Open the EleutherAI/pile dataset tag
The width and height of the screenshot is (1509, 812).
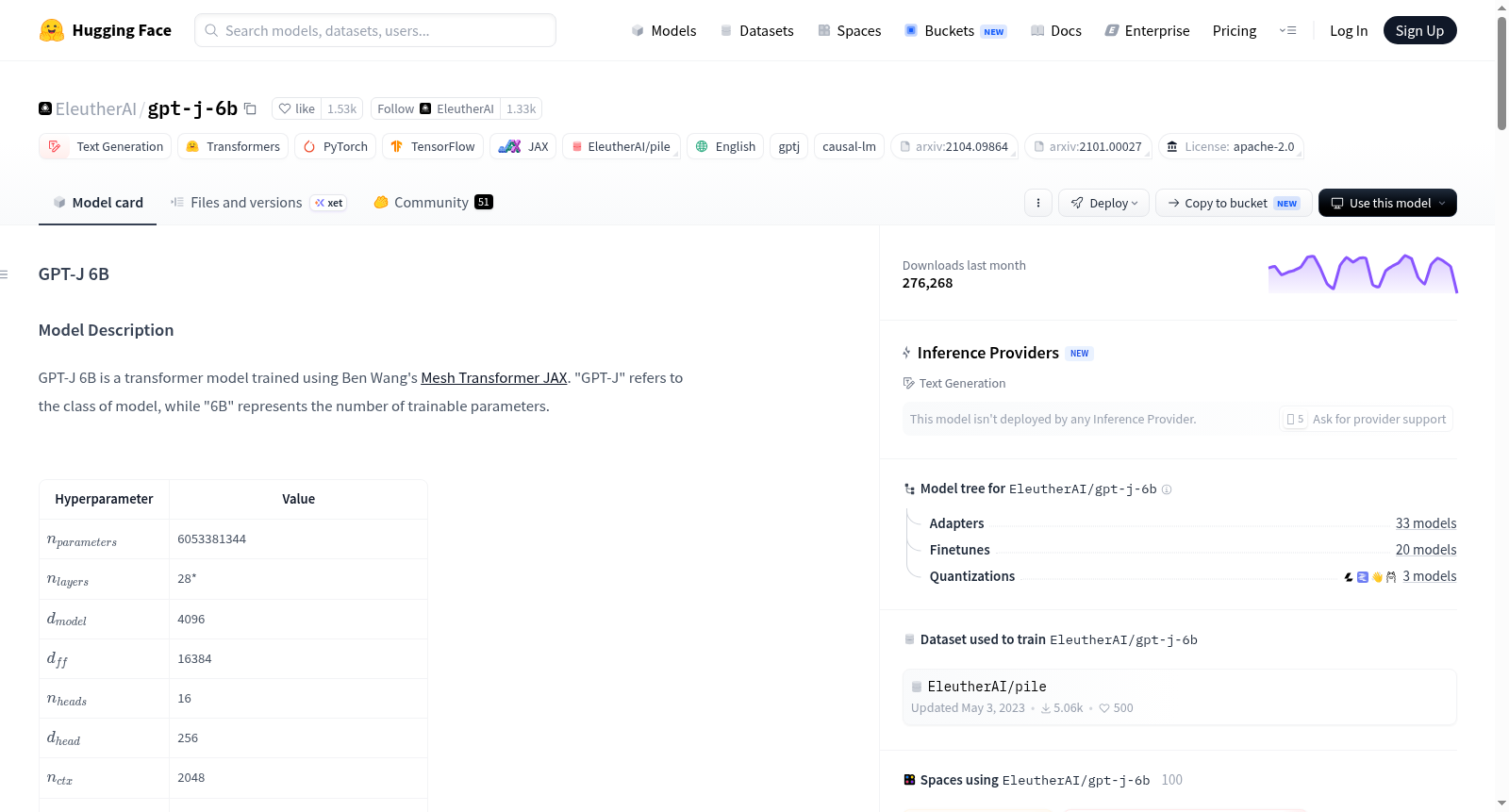[x=622, y=146]
